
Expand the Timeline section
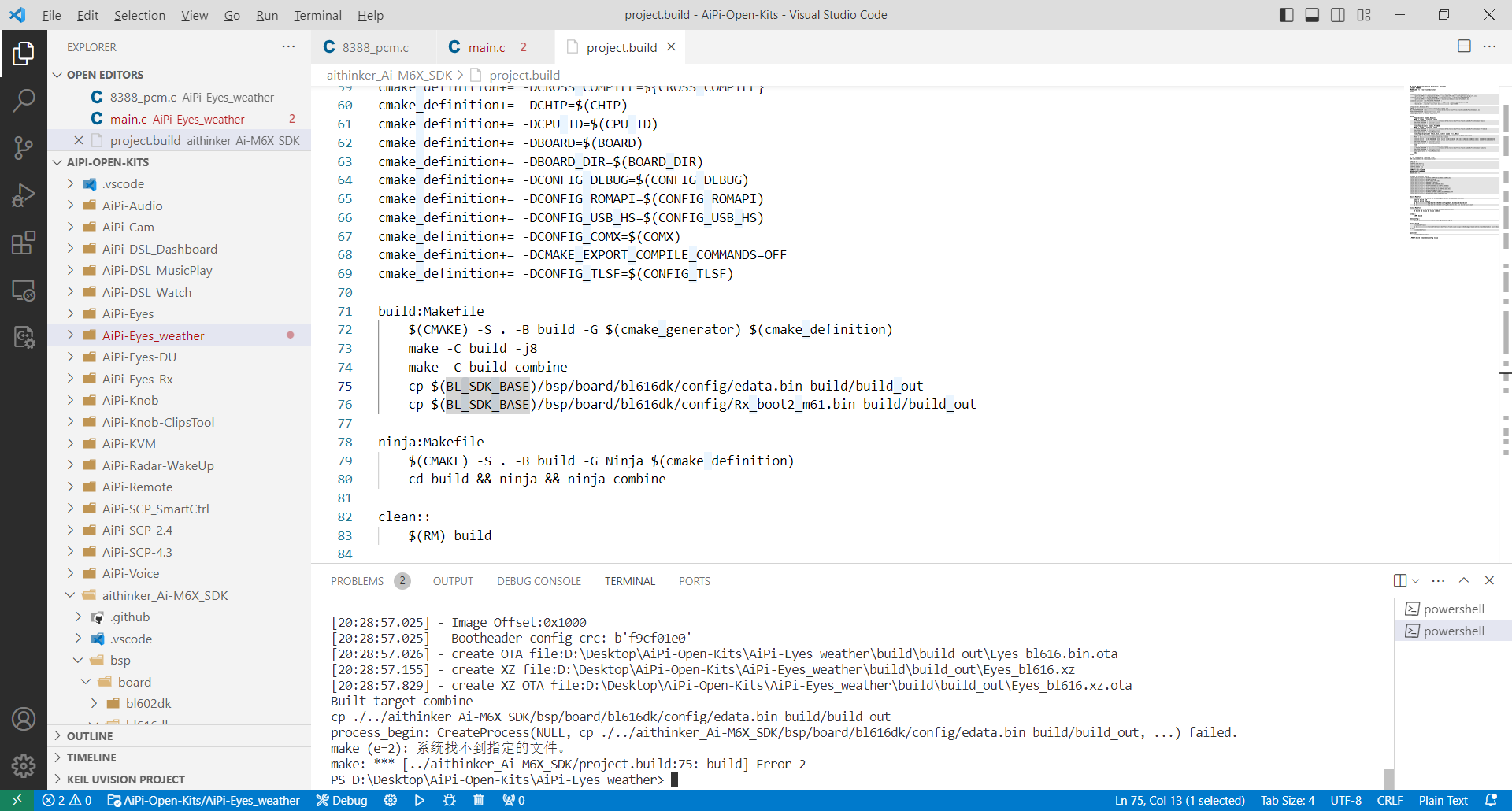coord(179,757)
